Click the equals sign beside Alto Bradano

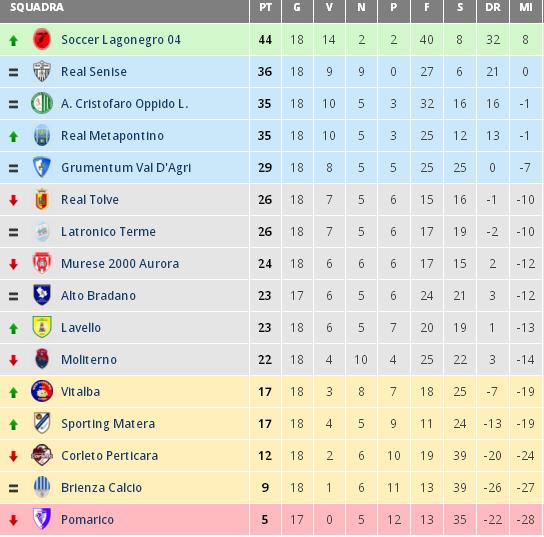[14, 296]
